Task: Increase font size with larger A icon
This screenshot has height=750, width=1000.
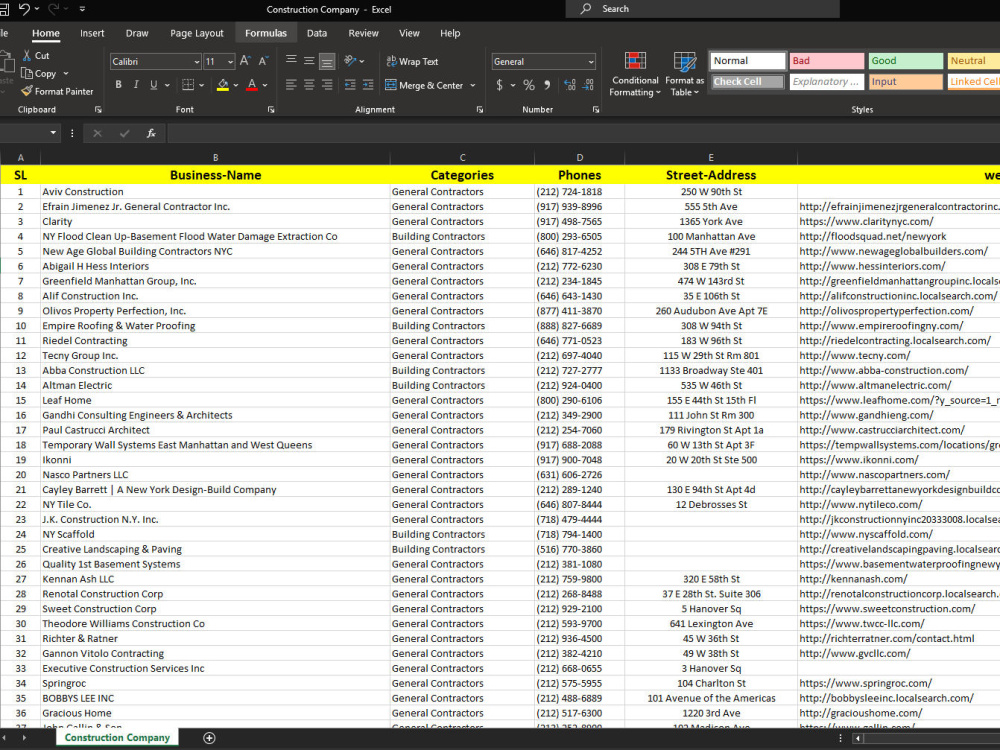Action: click(246, 61)
